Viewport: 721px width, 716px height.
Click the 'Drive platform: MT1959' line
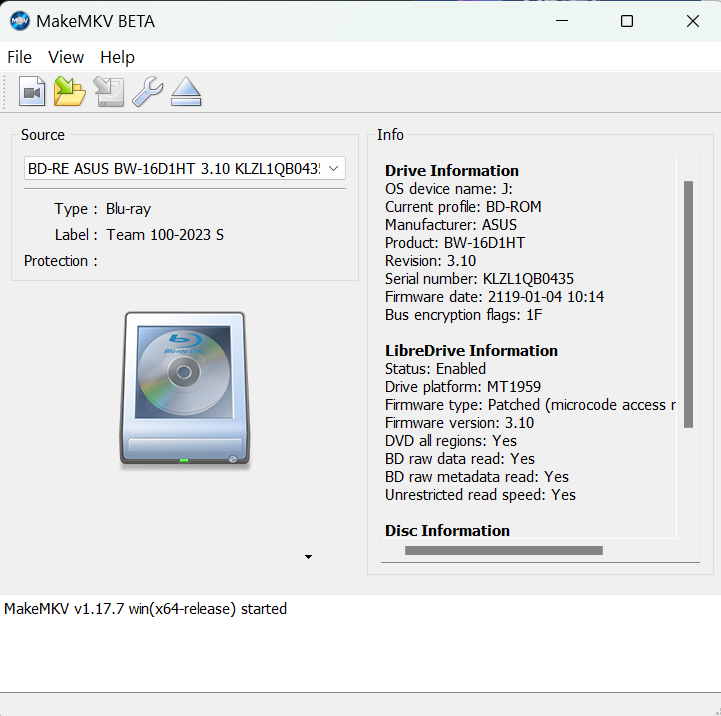pos(463,387)
